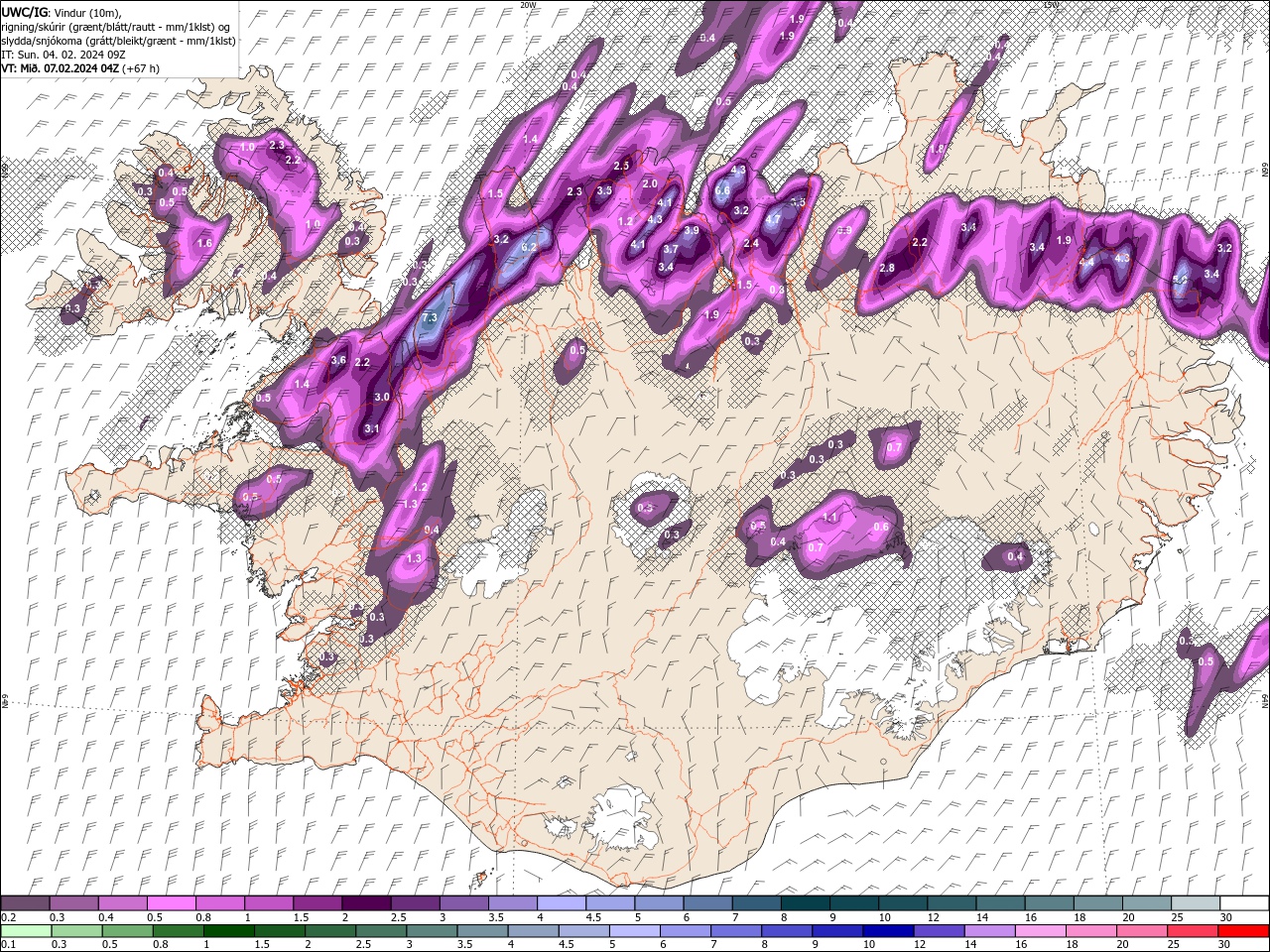Image resolution: width=1270 pixels, height=952 pixels.
Task: Select the slydda/snjókoma legend description line
Action: [118, 41]
